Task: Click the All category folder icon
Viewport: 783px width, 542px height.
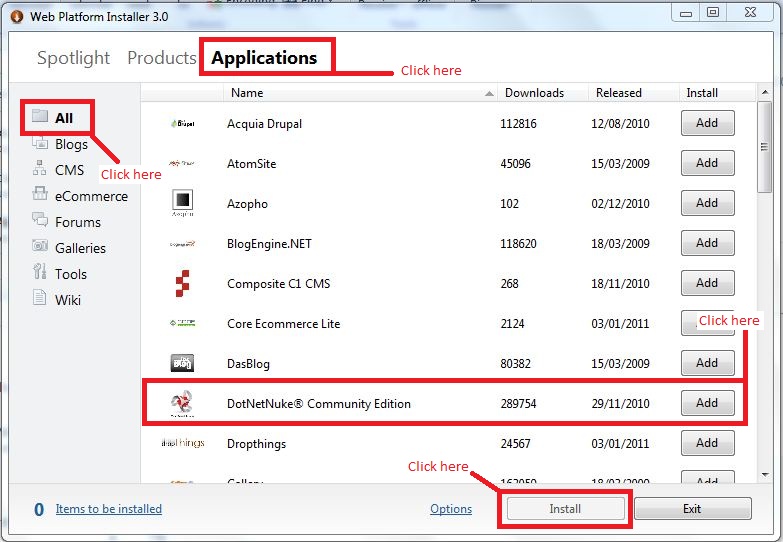Action: [39, 116]
